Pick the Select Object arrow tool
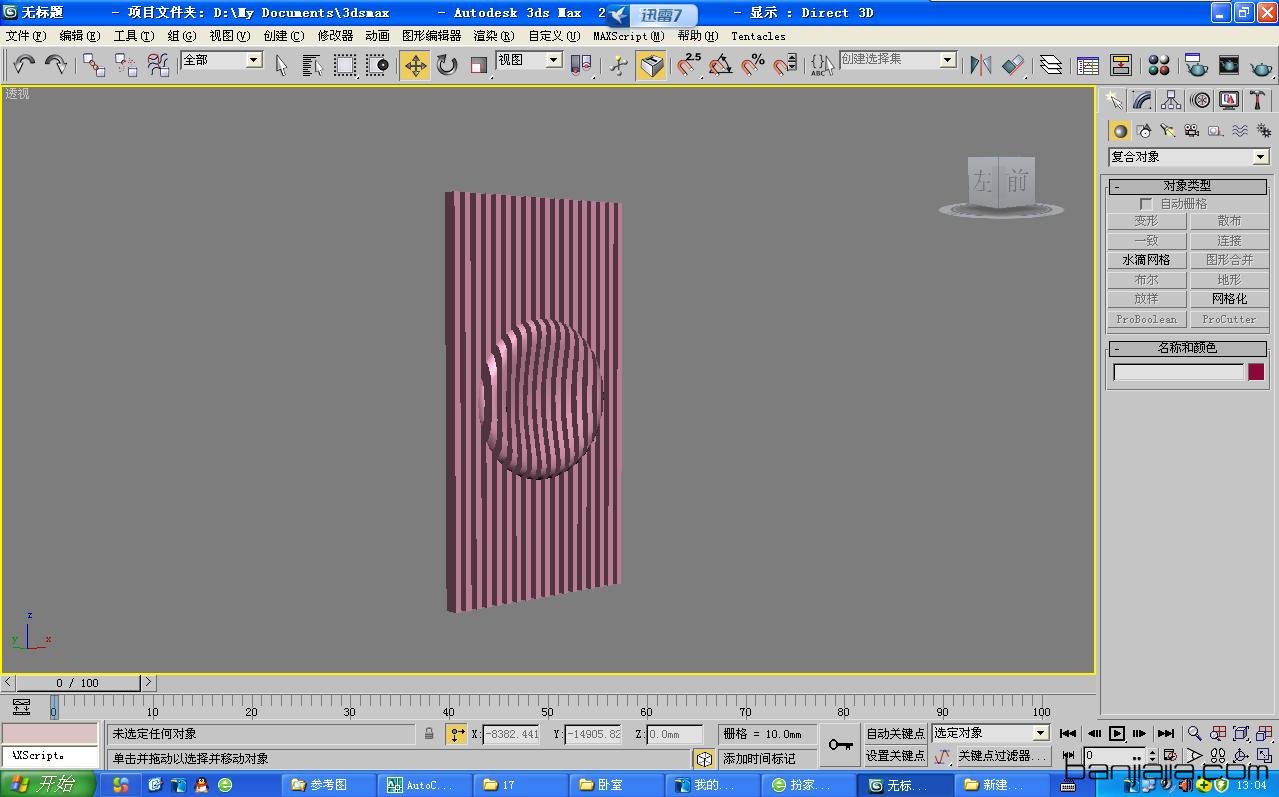The width and height of the screenshot is (1279, 797). 281,65
